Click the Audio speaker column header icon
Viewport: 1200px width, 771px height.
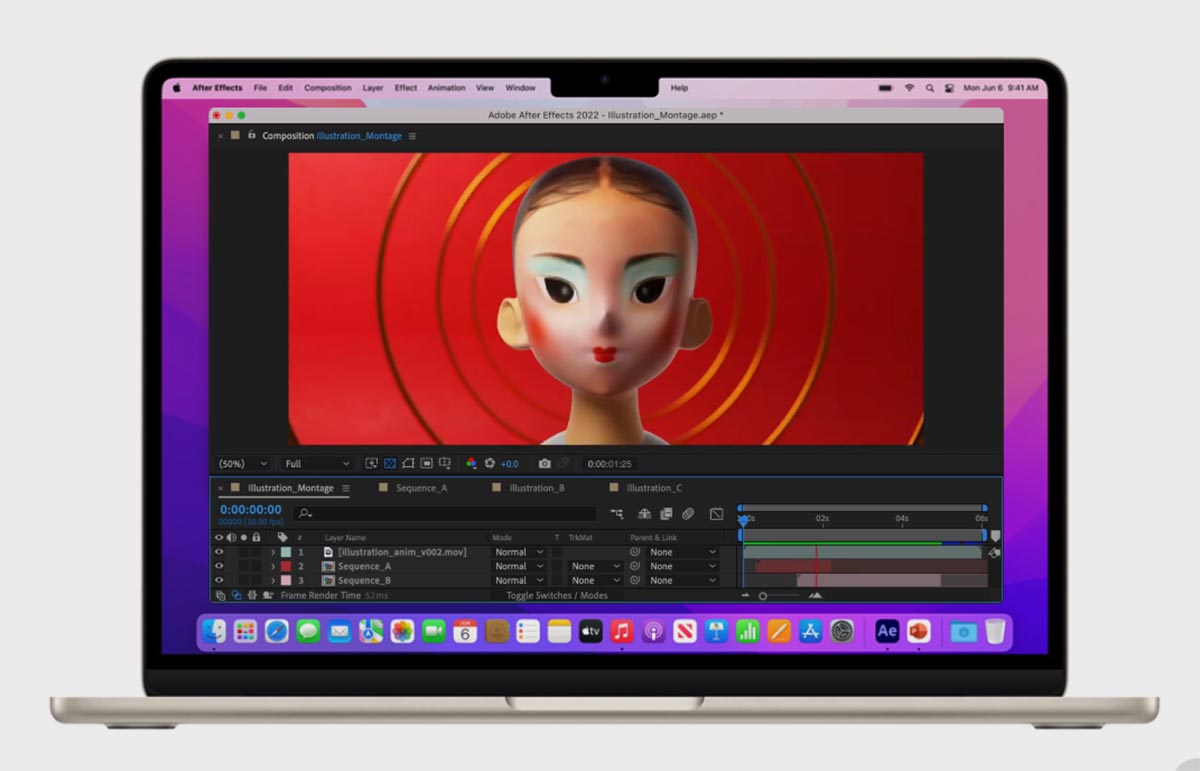click(231, 538)
